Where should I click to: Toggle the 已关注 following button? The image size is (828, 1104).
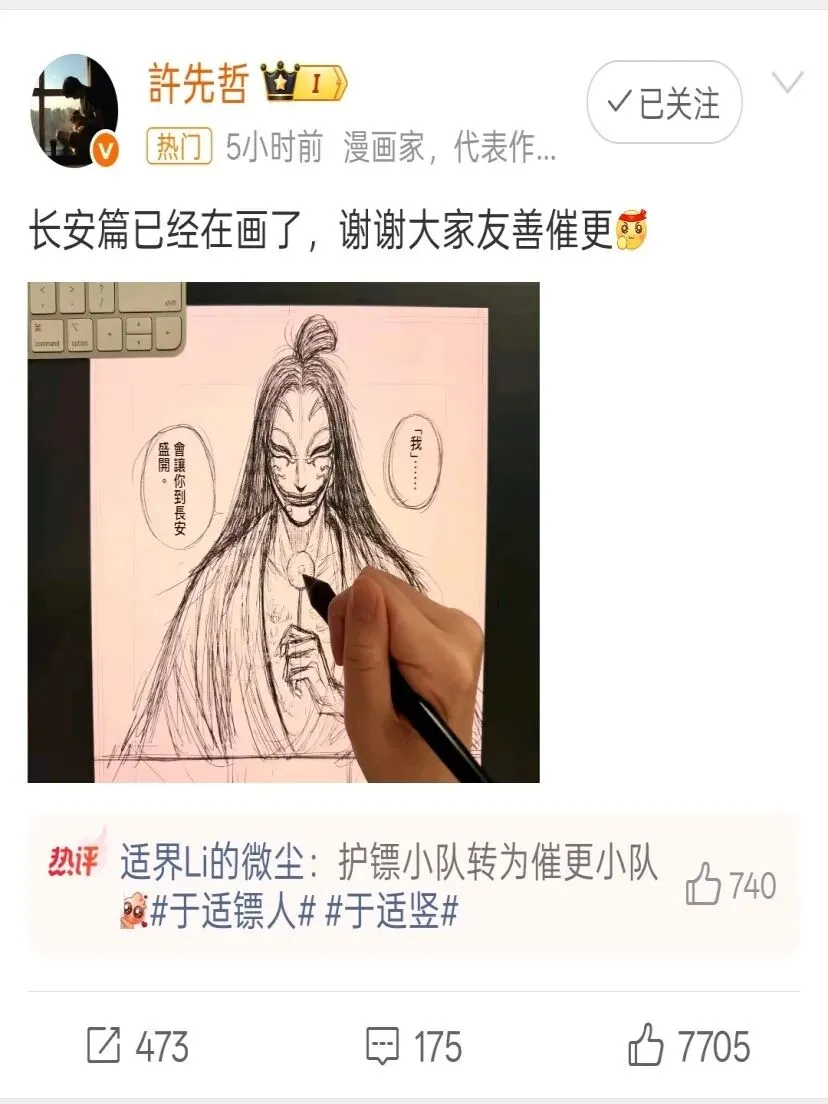click(x=664, y=103)
